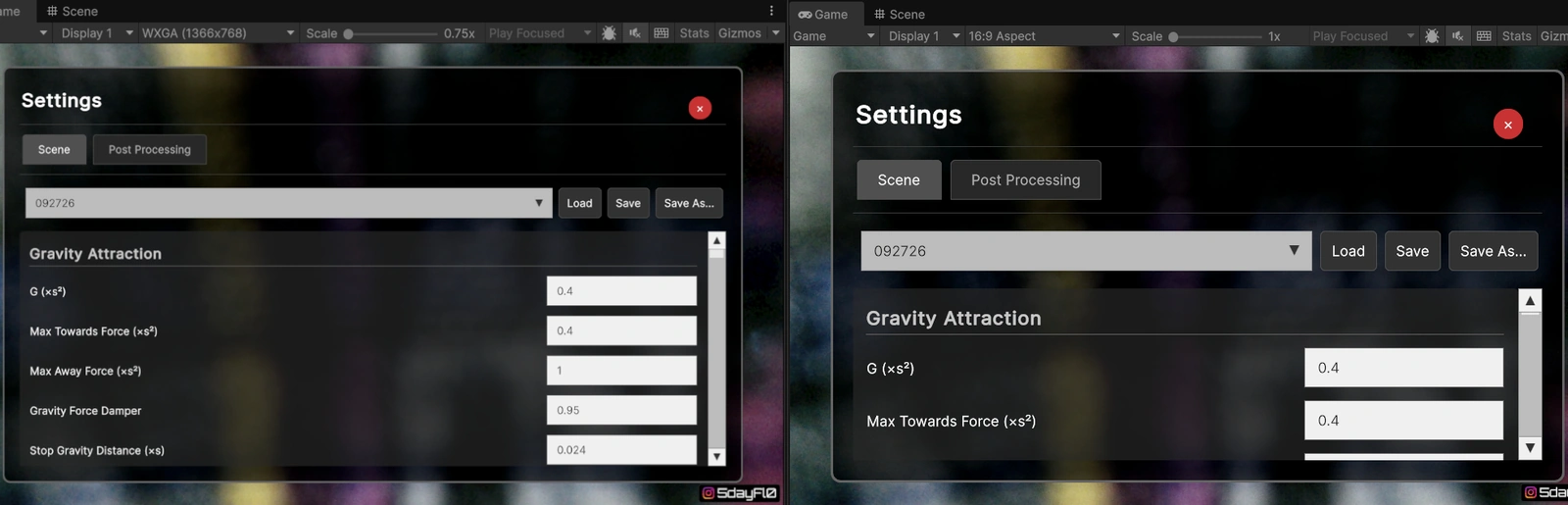1568x505 pixels.
Task: Close the left Settings dialog with red X
Action: (x=700, y=109)
